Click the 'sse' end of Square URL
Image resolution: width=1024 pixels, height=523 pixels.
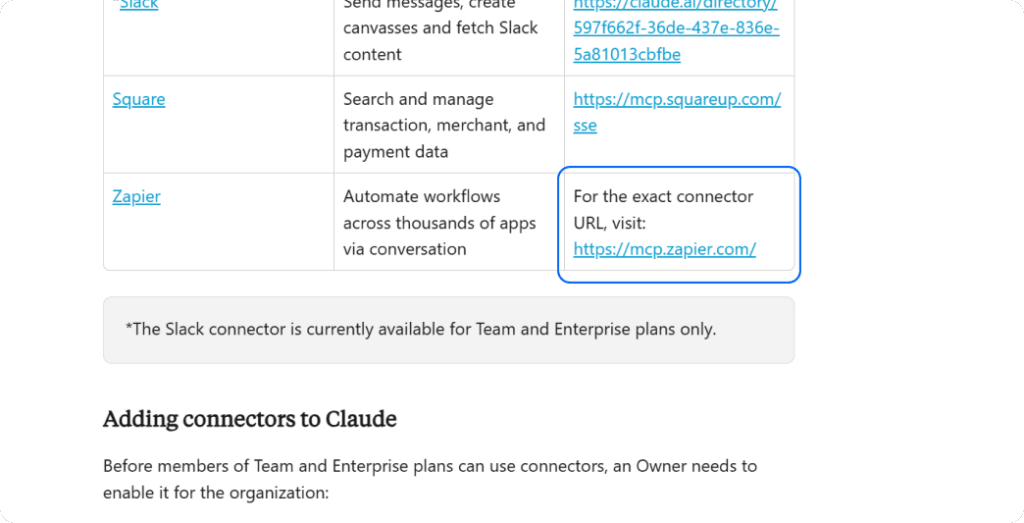(x=585, y=125)
